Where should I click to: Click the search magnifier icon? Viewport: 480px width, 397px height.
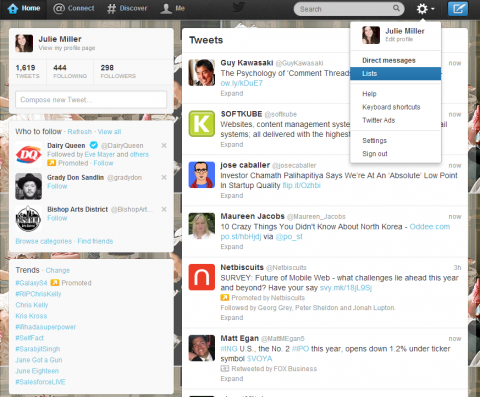click(x=396, y=8)
